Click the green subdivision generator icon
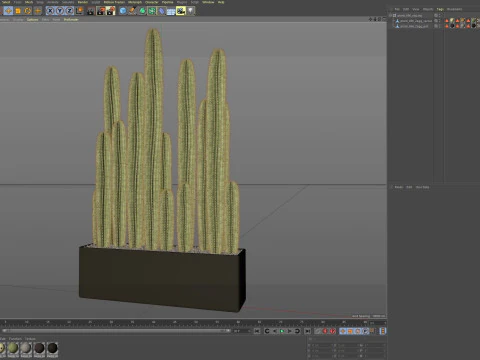Viewport: 480px width, 360px height. pyautogui.click(x=142, y=11)
